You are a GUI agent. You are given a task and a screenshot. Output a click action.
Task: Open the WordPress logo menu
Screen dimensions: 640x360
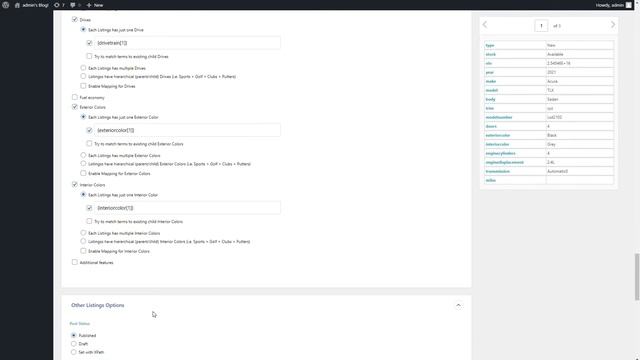6,5
